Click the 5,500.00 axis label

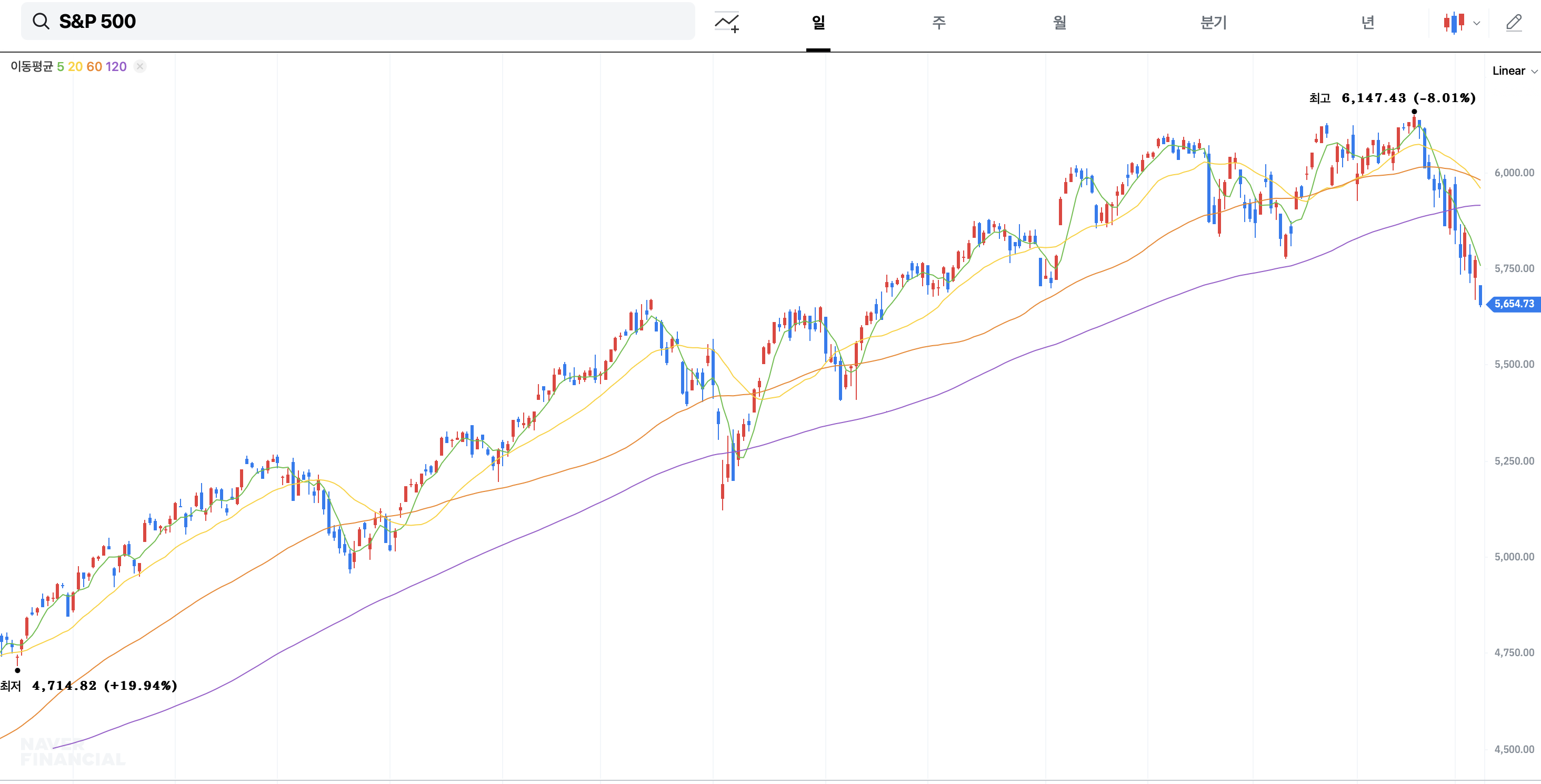pos(1514,364)
